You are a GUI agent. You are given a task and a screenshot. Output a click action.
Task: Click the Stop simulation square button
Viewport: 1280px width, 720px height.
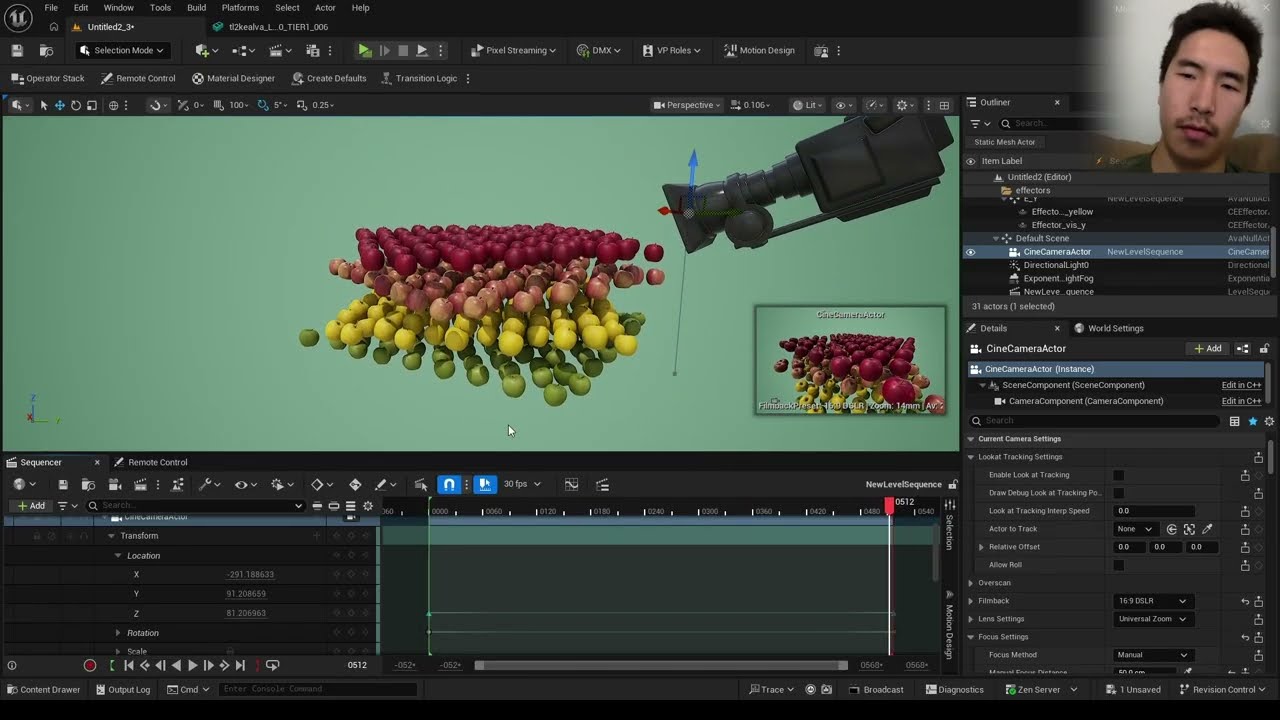point(403,50)
